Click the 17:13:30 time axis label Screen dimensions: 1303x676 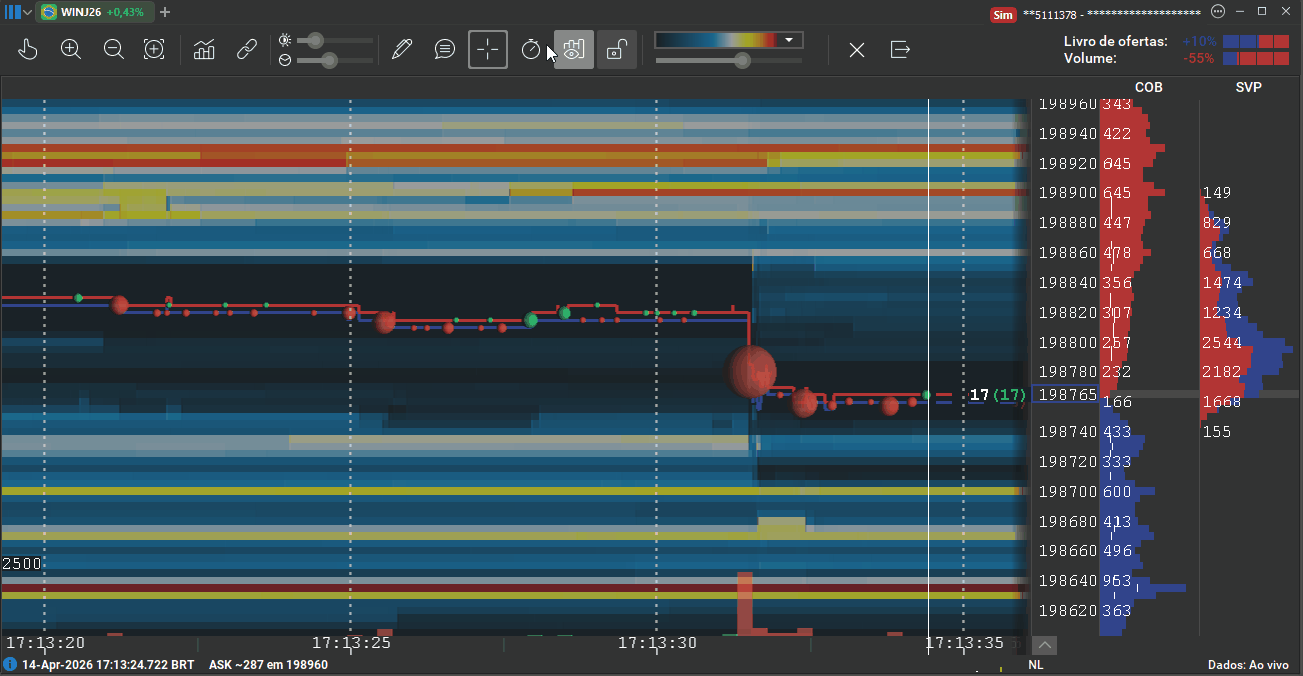point(657,643)
